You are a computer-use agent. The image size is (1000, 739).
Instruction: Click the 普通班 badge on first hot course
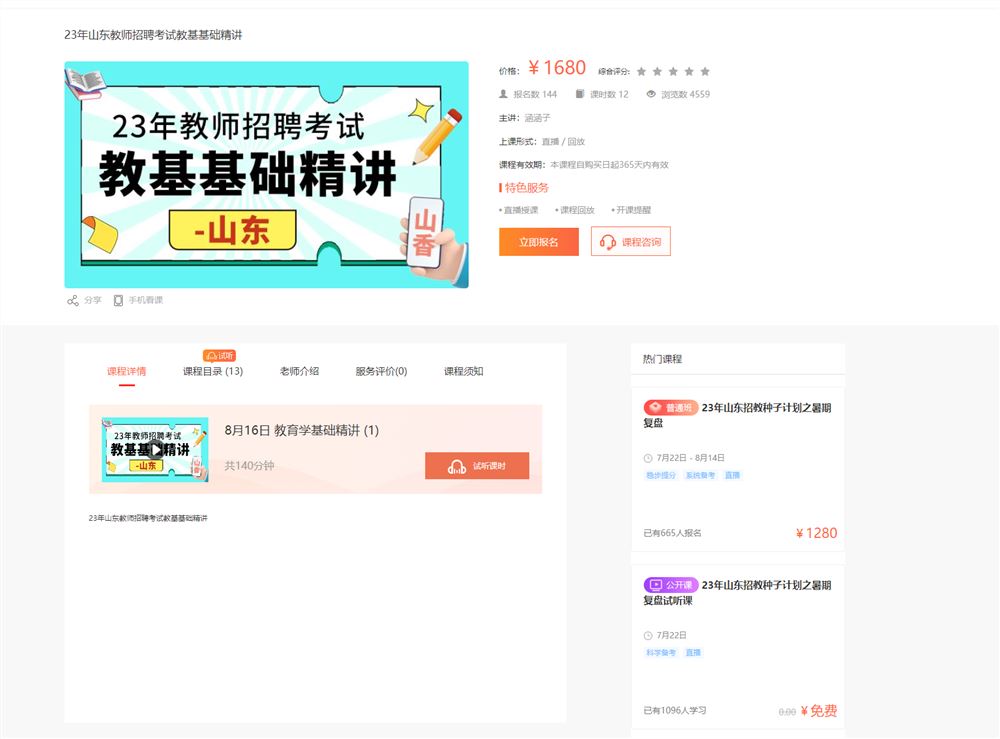[670, 407]
